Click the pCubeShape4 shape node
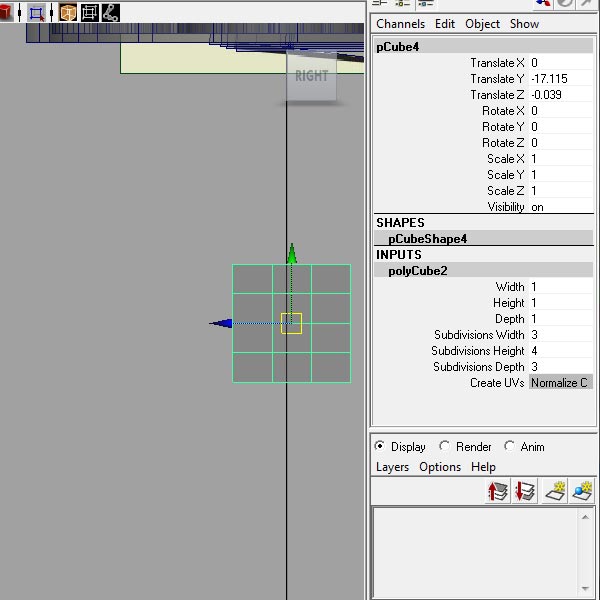The width and height of the screenshot is (600, 600). coord(484,239)
